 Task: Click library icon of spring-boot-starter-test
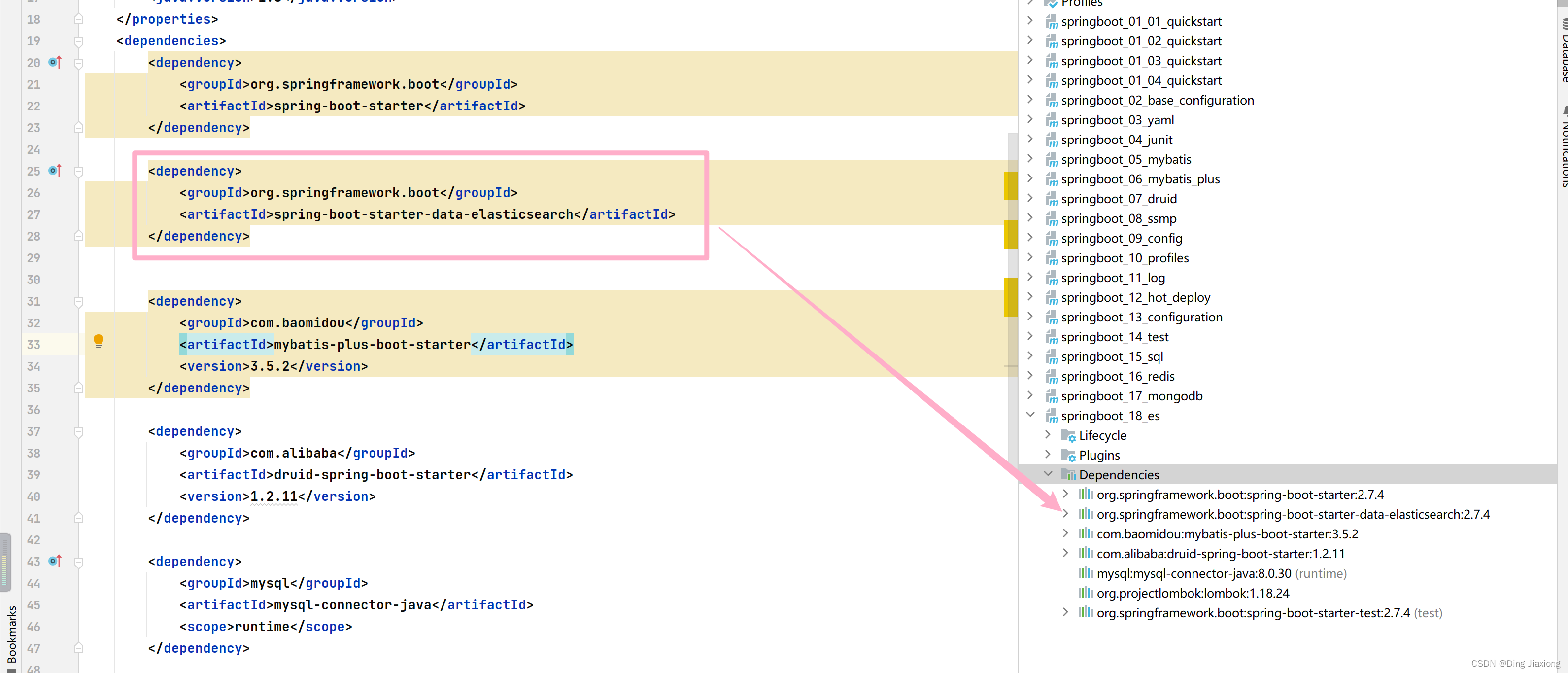pos(1086,612)
